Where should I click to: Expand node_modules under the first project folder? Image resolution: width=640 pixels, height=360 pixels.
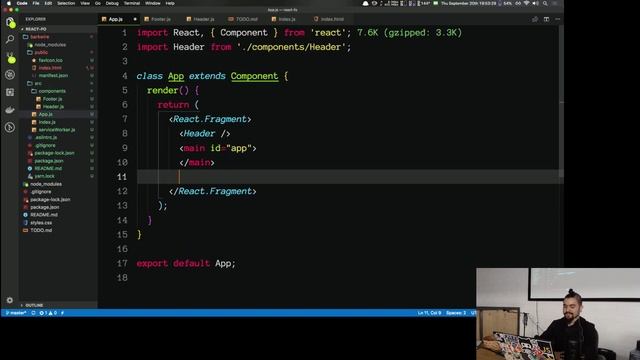50,44
